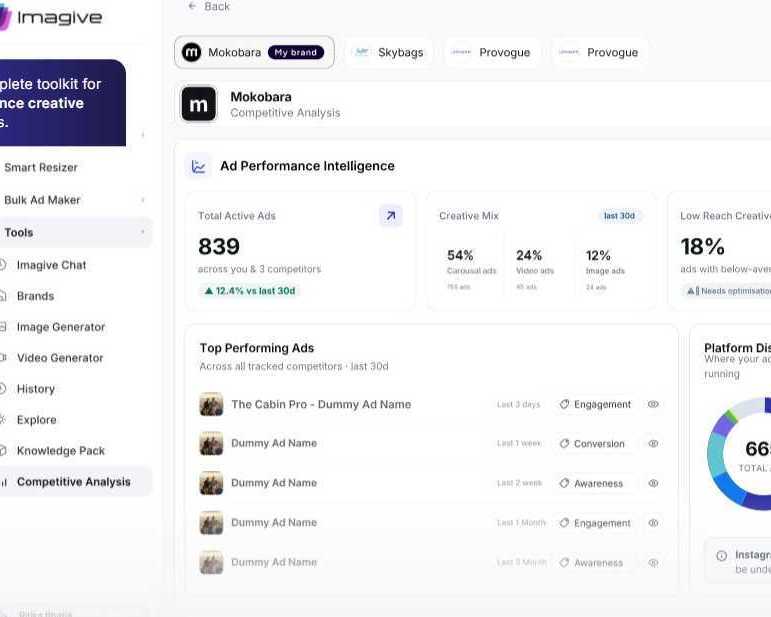Open History page
771x617 pixels.
coord(36,389)
